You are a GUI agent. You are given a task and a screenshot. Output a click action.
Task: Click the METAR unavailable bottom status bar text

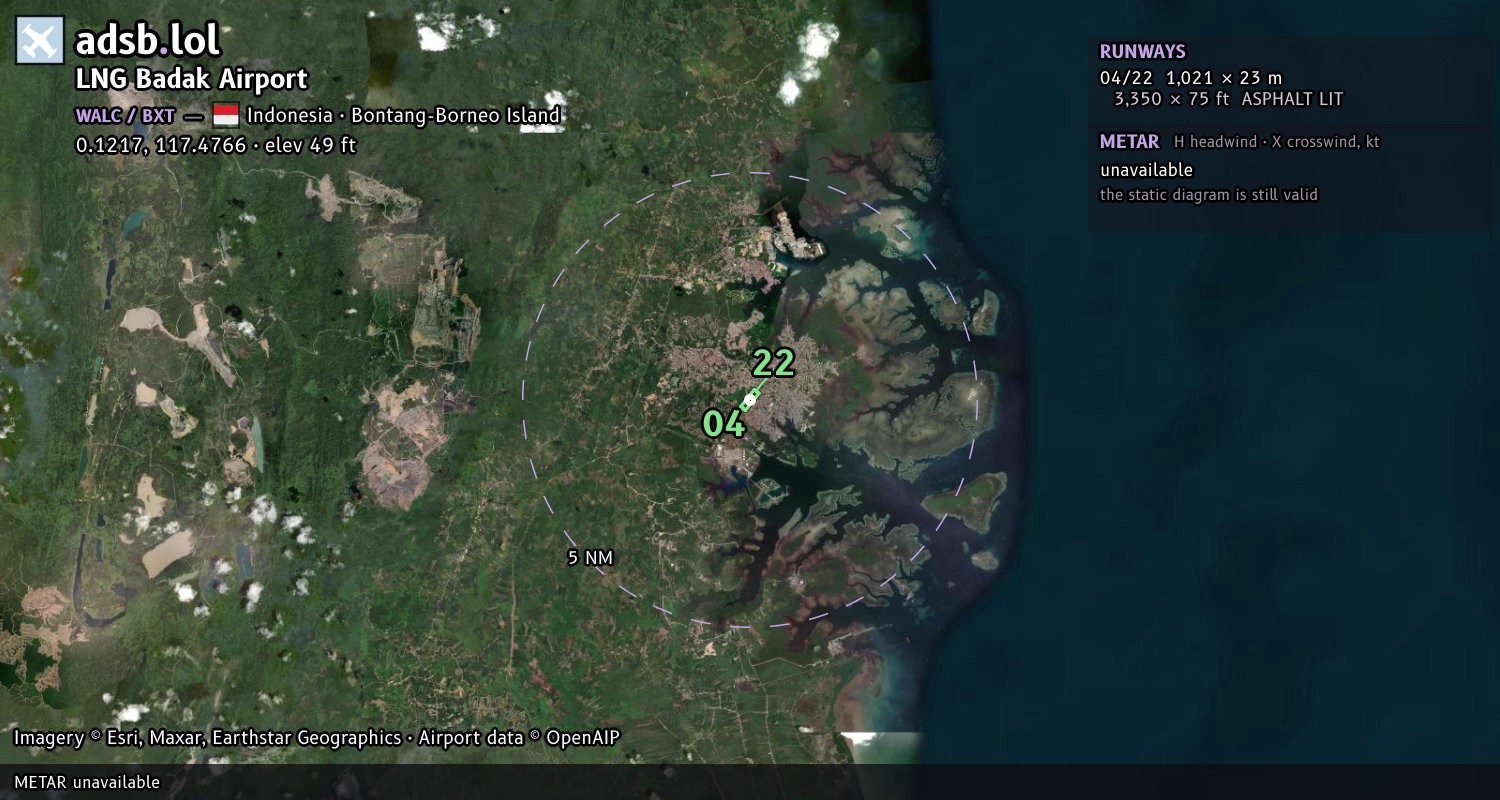tap(87, 782)
